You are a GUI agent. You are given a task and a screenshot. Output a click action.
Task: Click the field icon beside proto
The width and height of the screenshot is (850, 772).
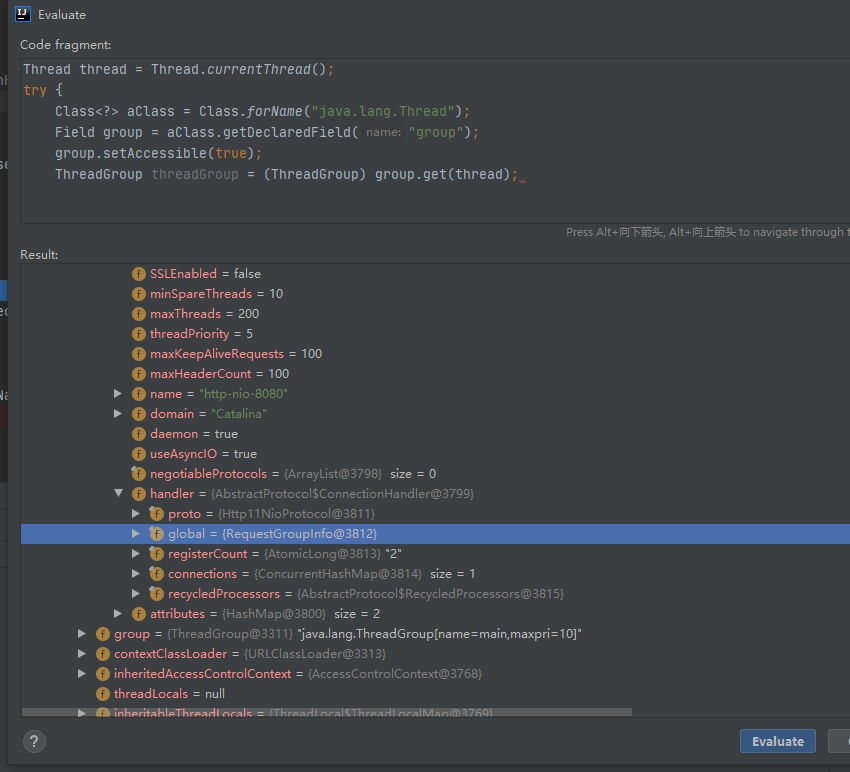(157, 514)
